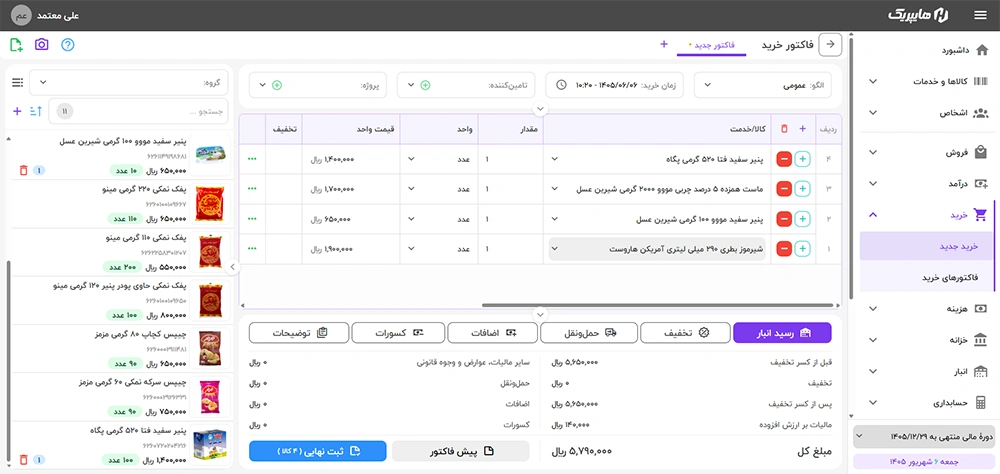Open the گروه dropdown in product panel

tap(129, 83)
